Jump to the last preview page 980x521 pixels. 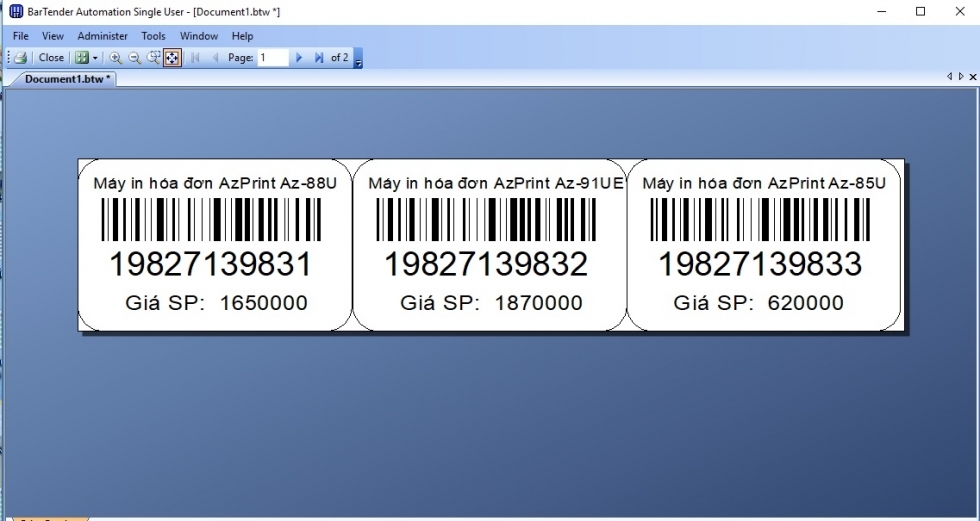[319, 57]
